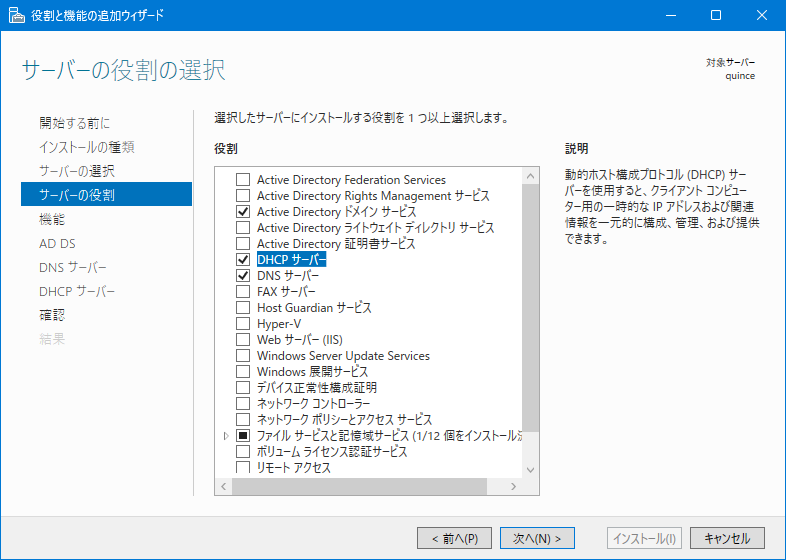The height and width of the screenshot is (560, 786).
Task: Click the quince target server name
Action: point(740,76)
